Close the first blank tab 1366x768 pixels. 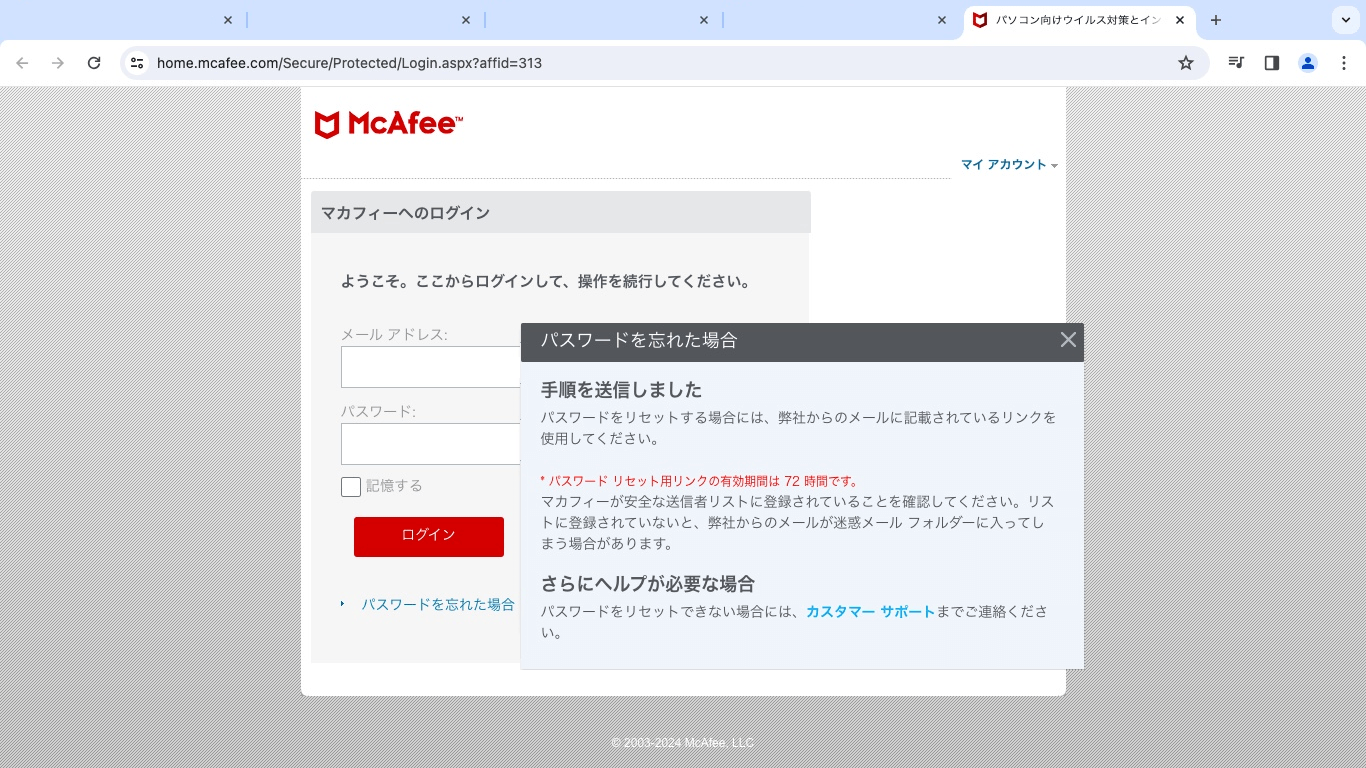[228, 20]
